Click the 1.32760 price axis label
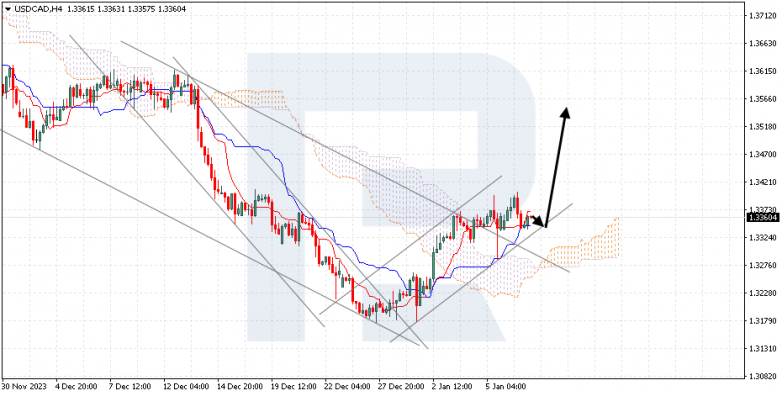The image size is (782, 396). [762, 265]
